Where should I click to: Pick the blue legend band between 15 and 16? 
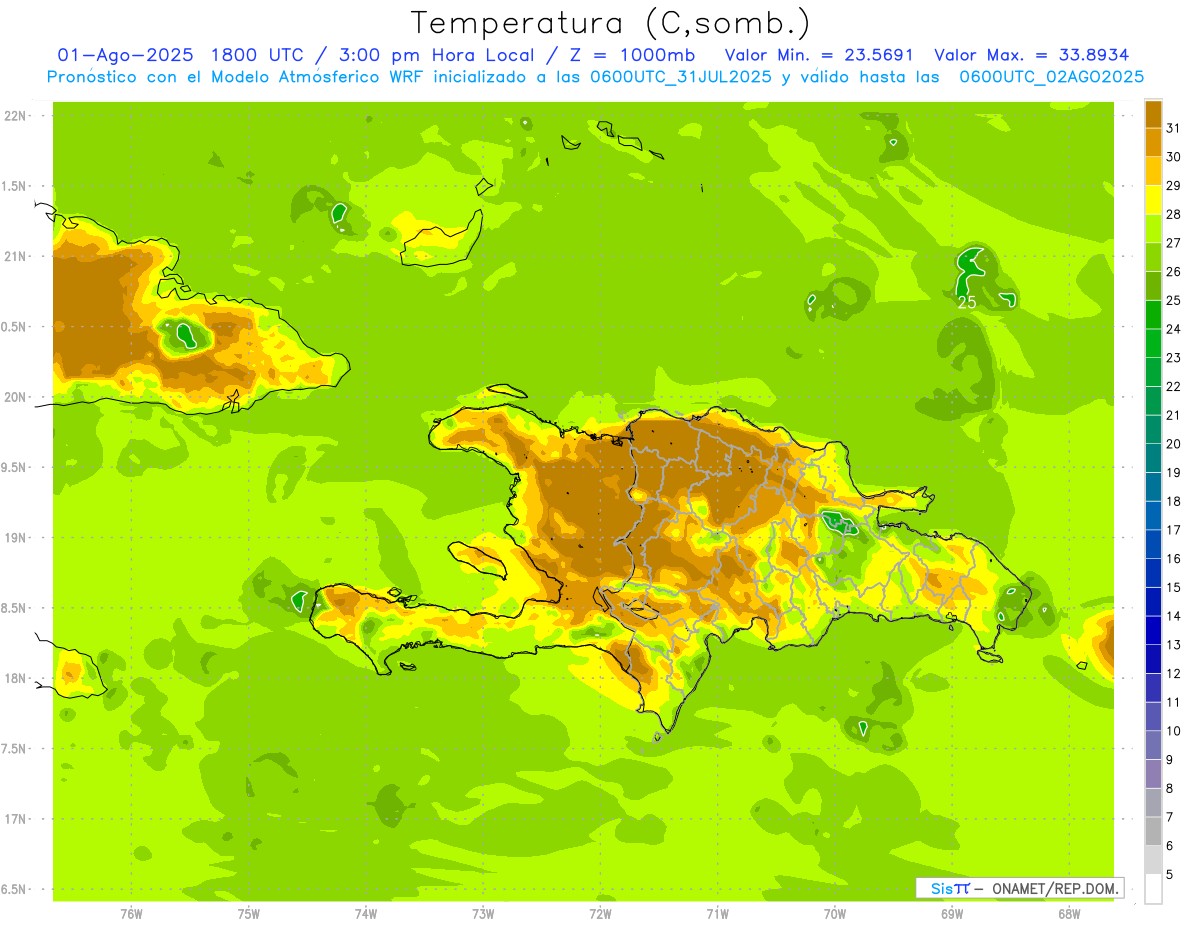(1153, 573)
